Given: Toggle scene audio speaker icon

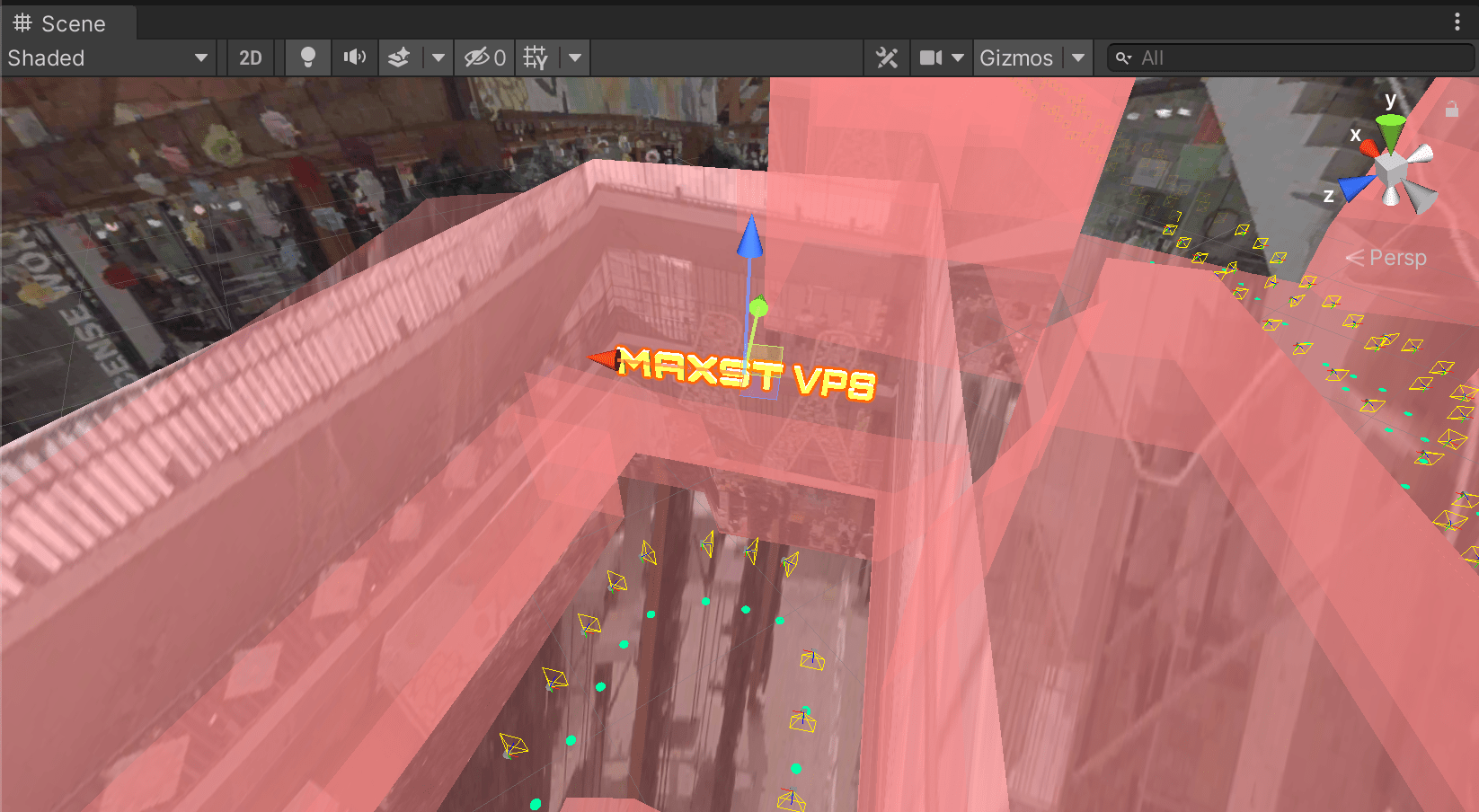Looking at the screenshot, I should [355, 57].
